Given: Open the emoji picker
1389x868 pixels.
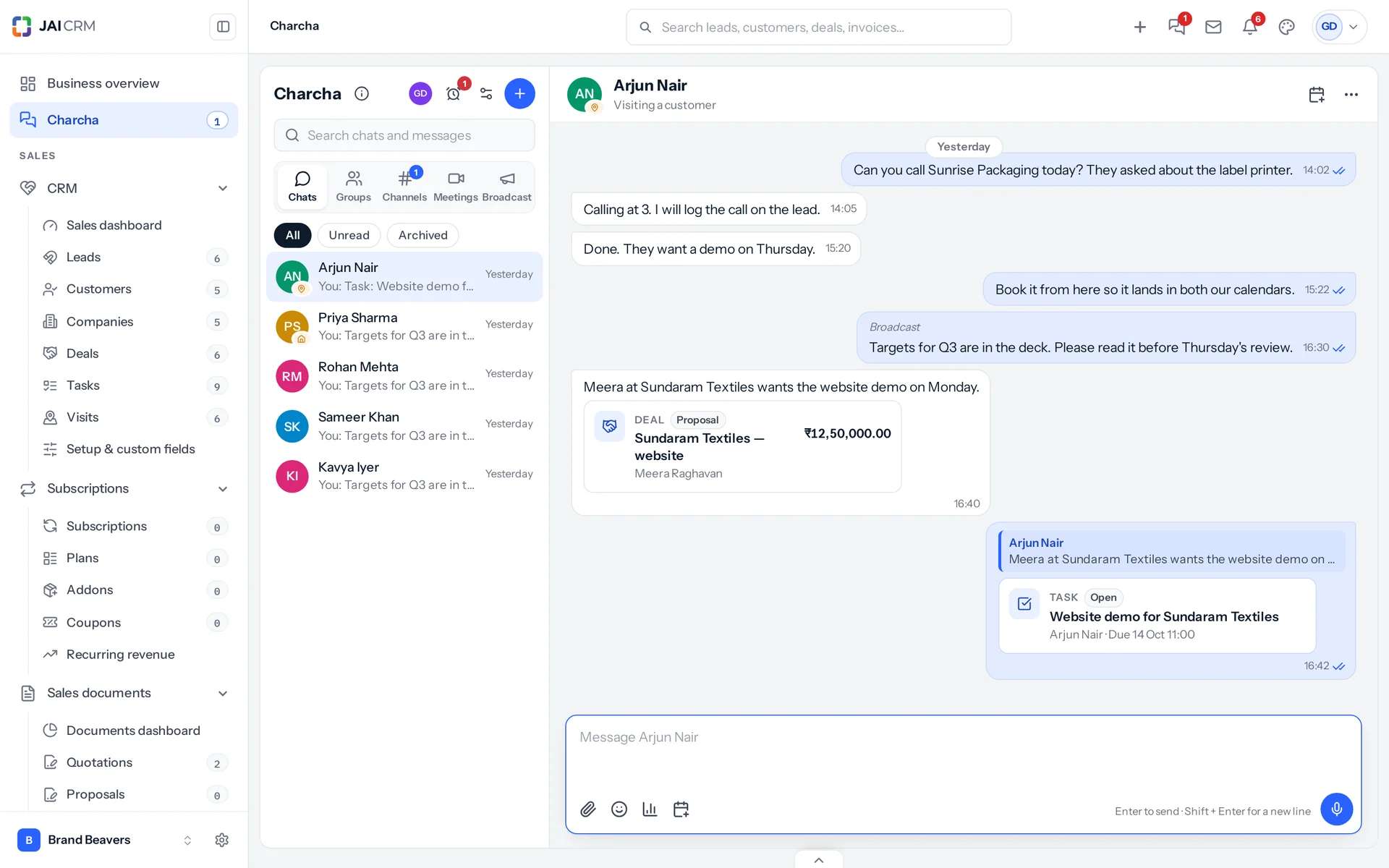Looking at the screenshot, I should pyautogui.click(x=619, y=809).
